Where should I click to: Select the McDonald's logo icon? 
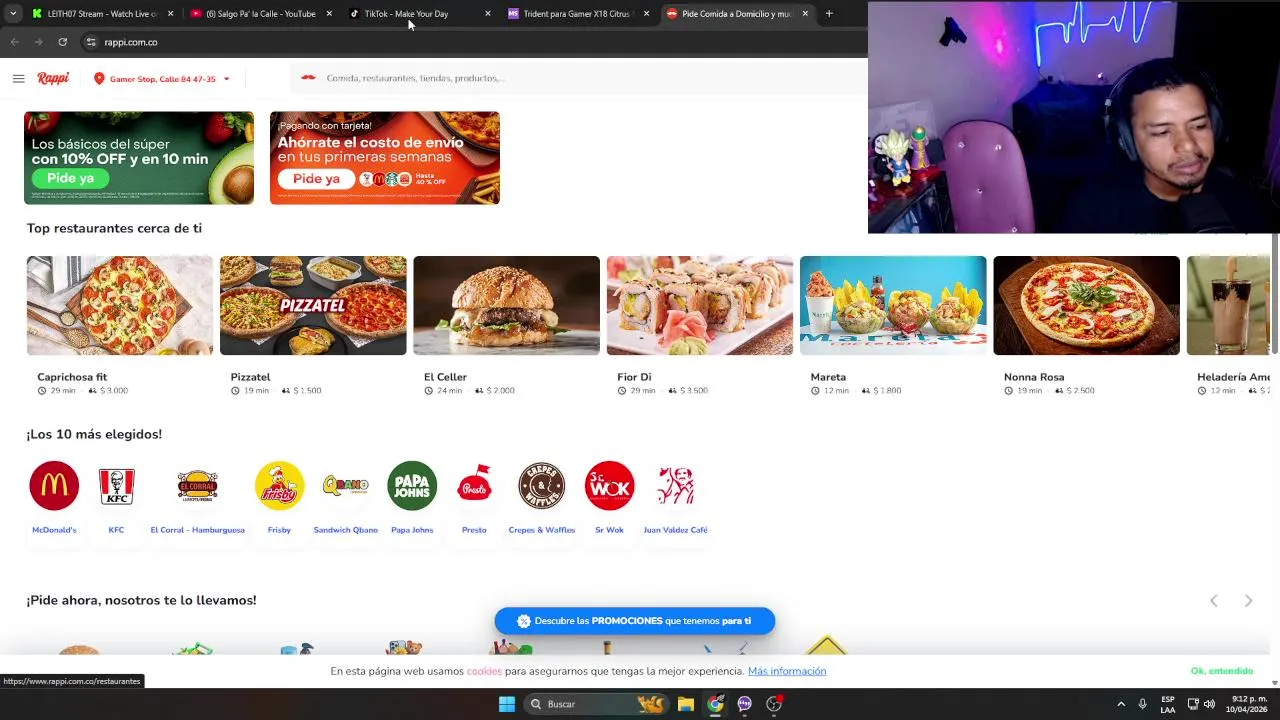[x=54, y=486]
